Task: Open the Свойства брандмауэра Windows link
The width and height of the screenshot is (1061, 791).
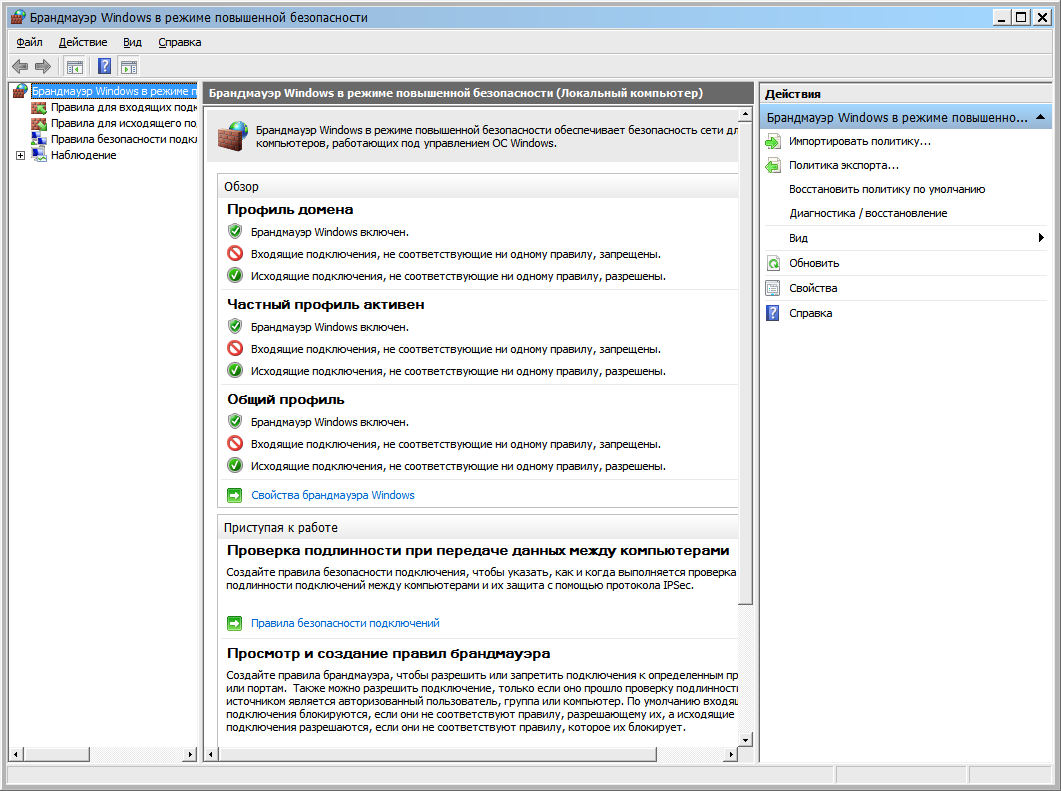Action: [332, 495]
